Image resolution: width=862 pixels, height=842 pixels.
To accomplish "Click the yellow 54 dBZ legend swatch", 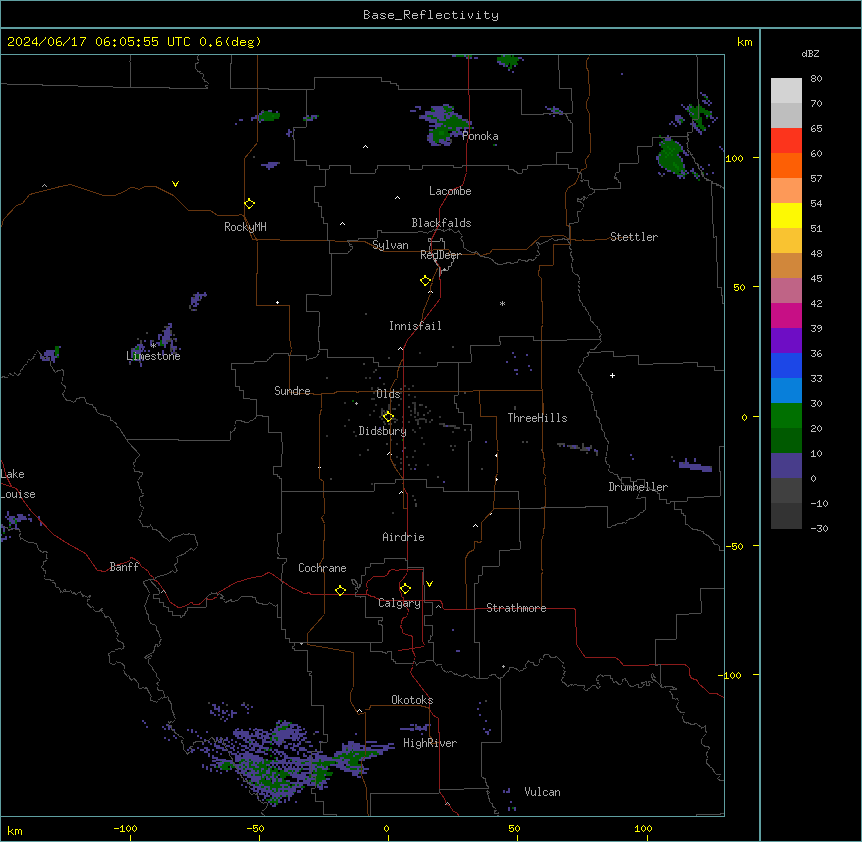I will pos(786,216).
